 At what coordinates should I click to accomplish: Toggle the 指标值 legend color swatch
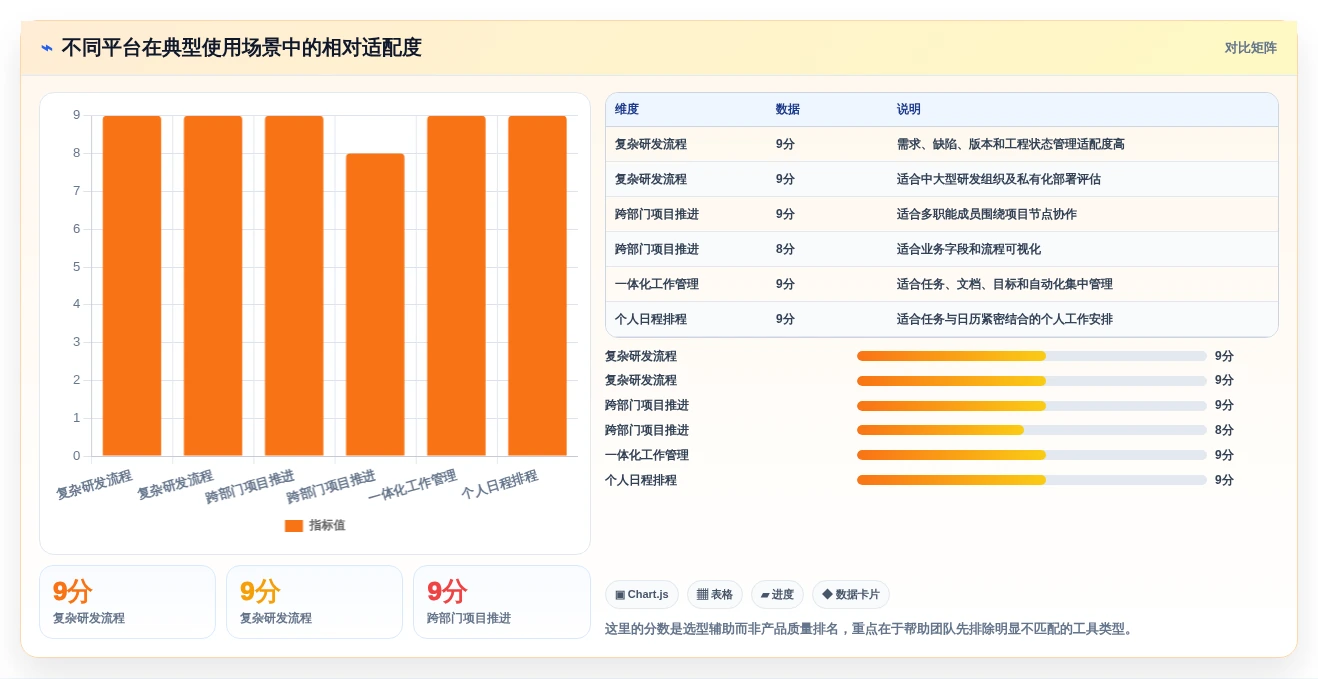[x=294, y=526]
